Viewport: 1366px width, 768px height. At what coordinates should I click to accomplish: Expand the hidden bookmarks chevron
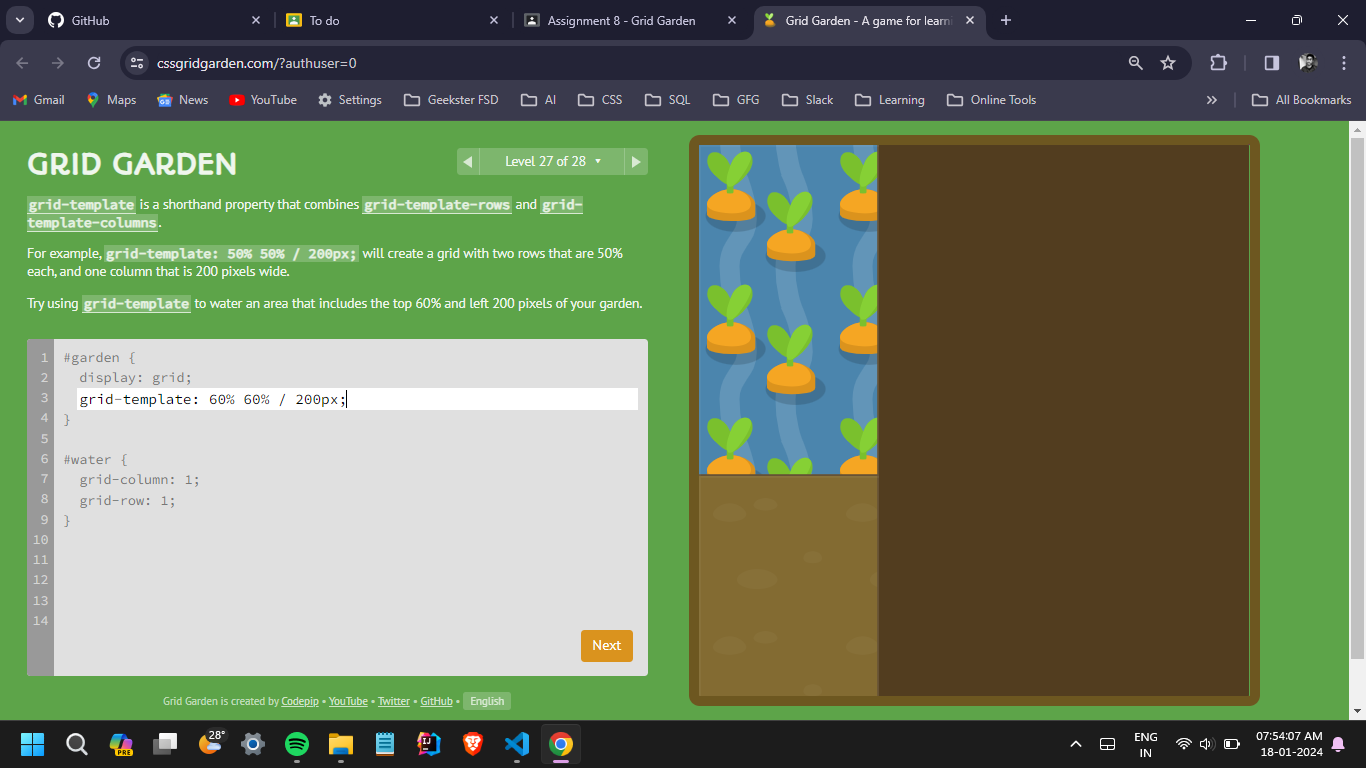point(1212,100)
